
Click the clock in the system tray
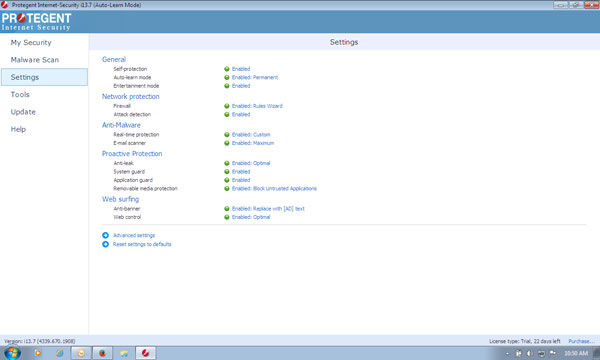(576, 353)
